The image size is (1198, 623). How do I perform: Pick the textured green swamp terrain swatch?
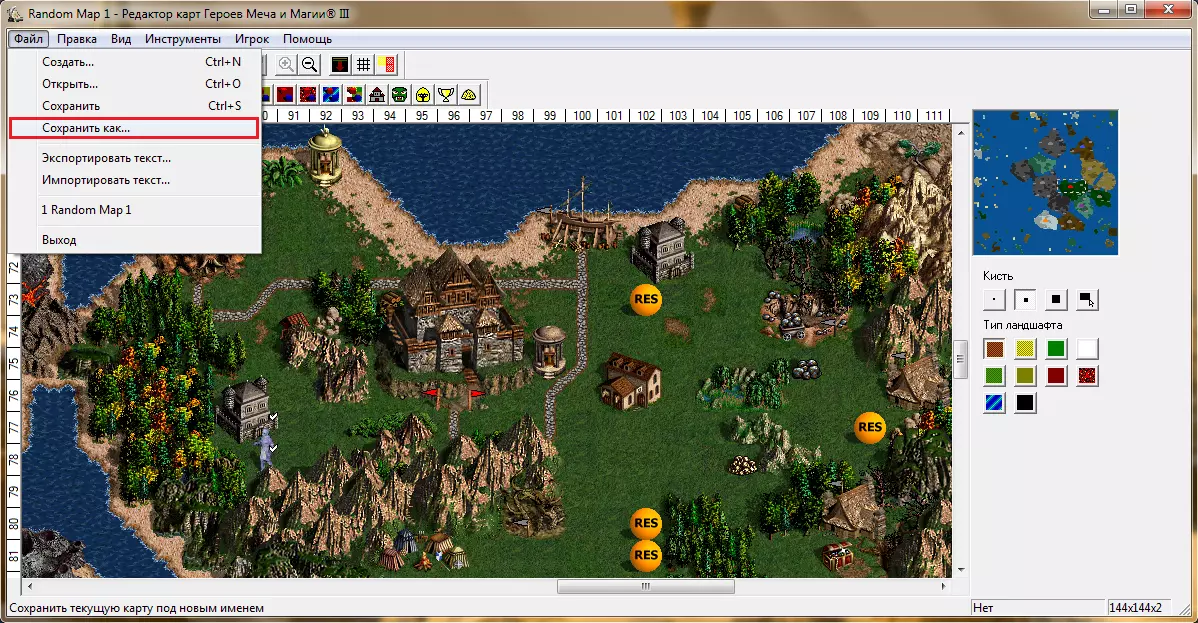[x=994, y=375]
